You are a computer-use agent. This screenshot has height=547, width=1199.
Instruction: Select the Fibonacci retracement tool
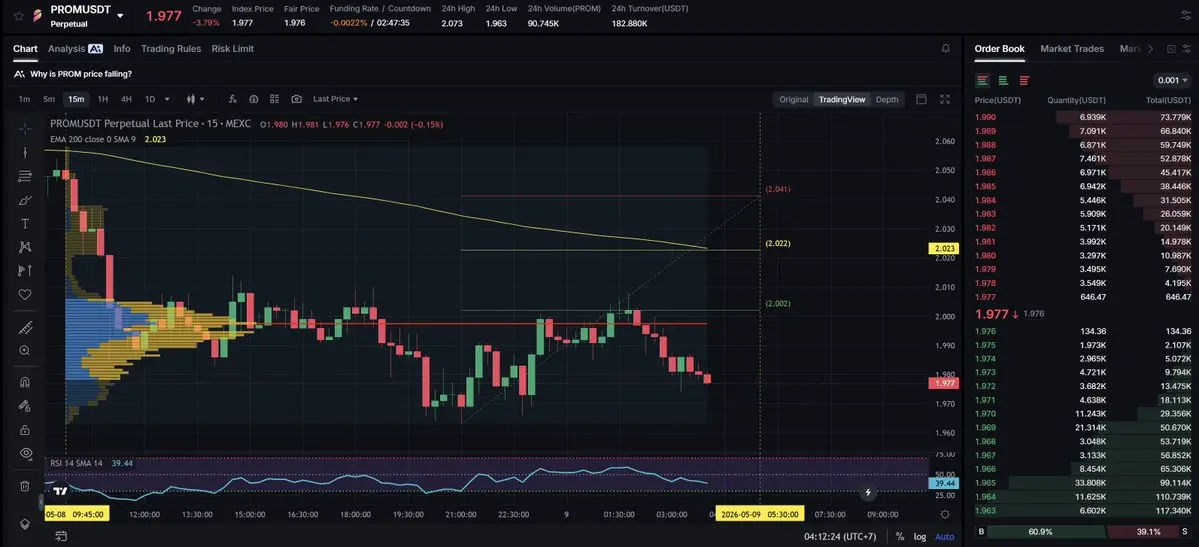(x=24, y=176)
